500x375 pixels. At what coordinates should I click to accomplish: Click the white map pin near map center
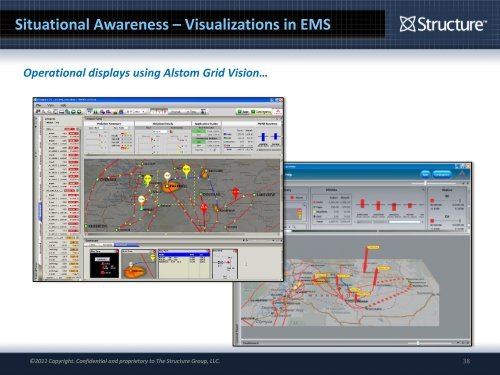point(167,177)
